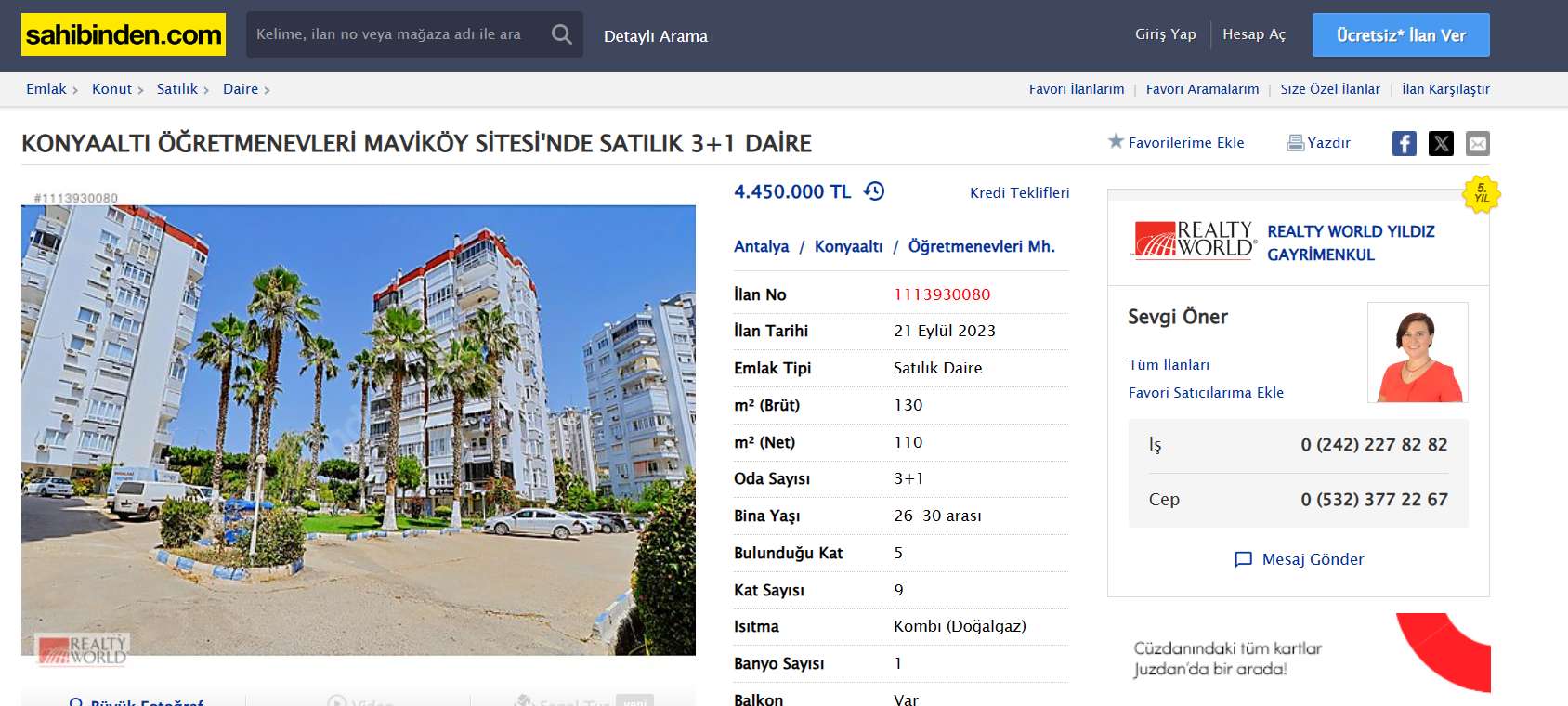Click the printer icon
The image size is (1568, 706).
(x=1295, y=143)
